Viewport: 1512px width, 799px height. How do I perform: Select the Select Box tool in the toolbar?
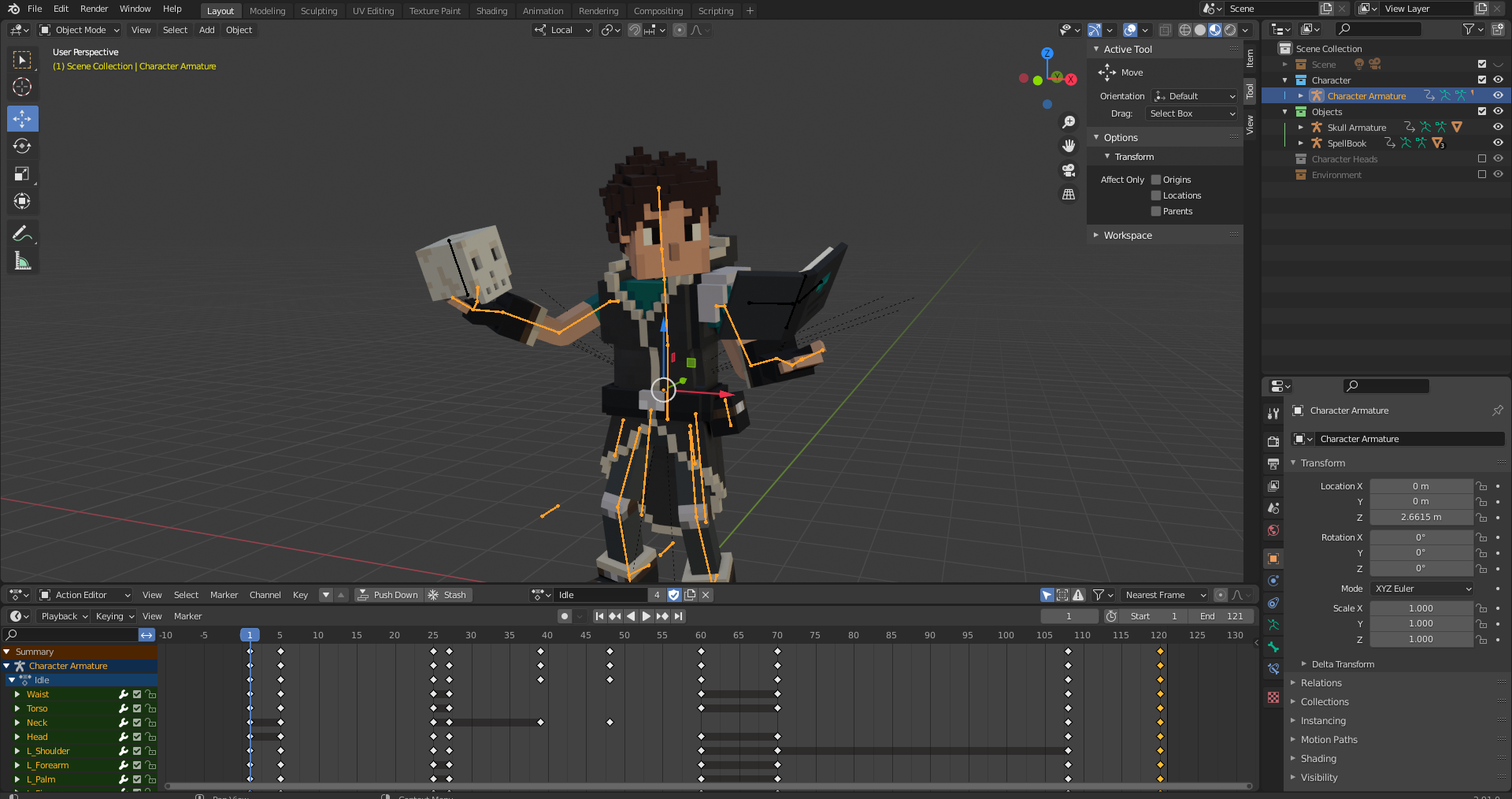23,60
